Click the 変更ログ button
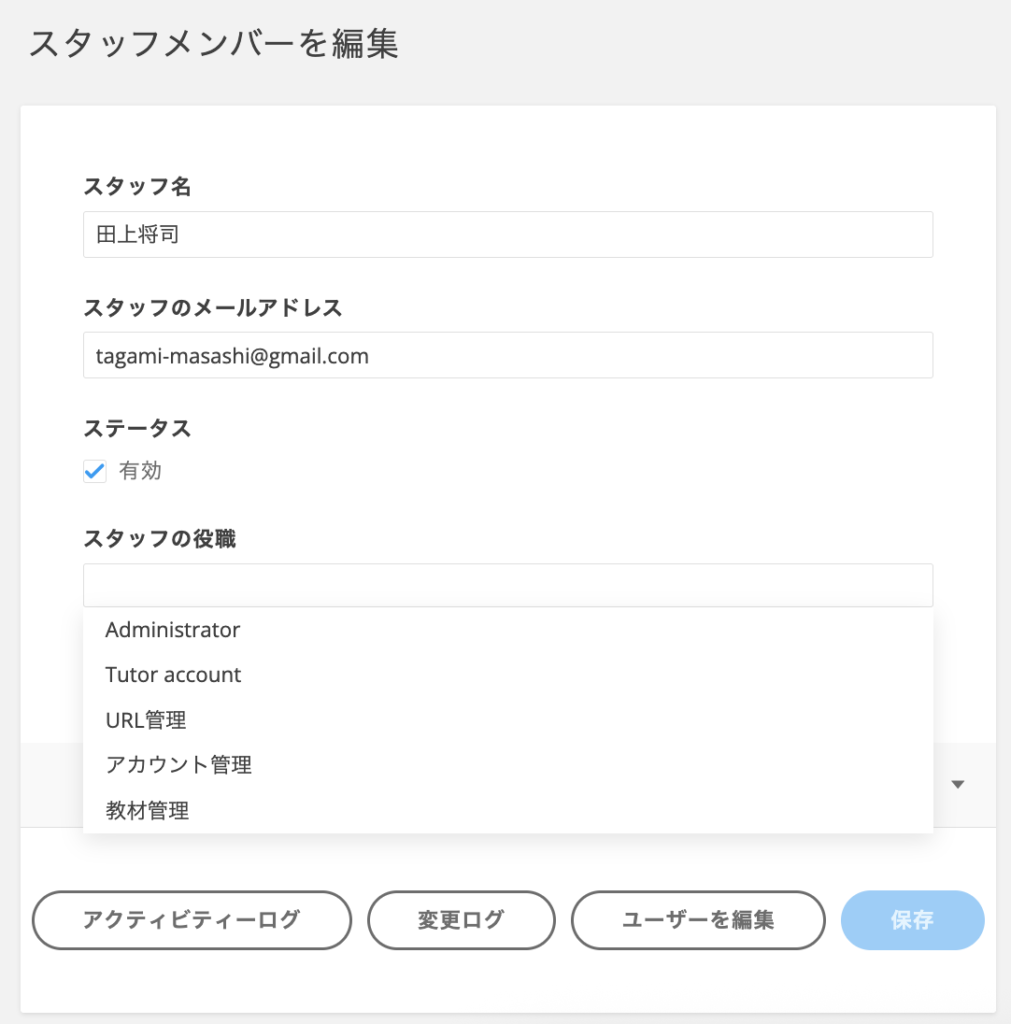The image size is (1011, 1024). [461, 920]
